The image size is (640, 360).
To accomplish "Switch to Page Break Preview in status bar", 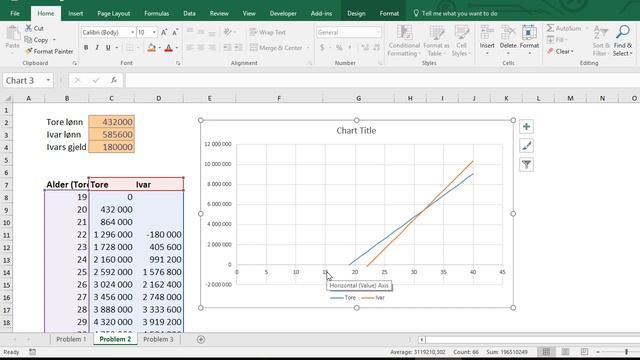I will coord(584,352).
